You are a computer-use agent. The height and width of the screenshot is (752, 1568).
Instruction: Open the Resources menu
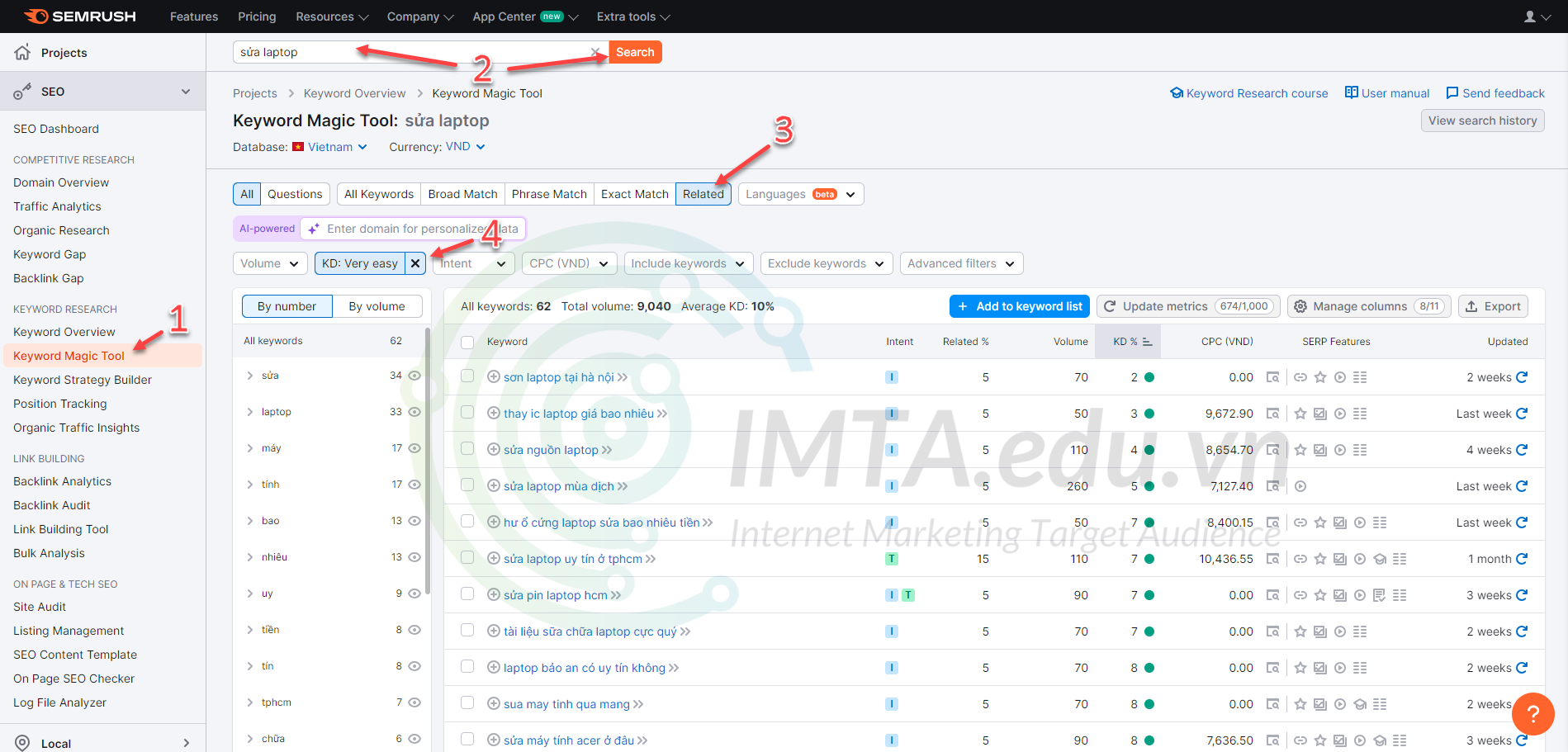pos(332,17)
